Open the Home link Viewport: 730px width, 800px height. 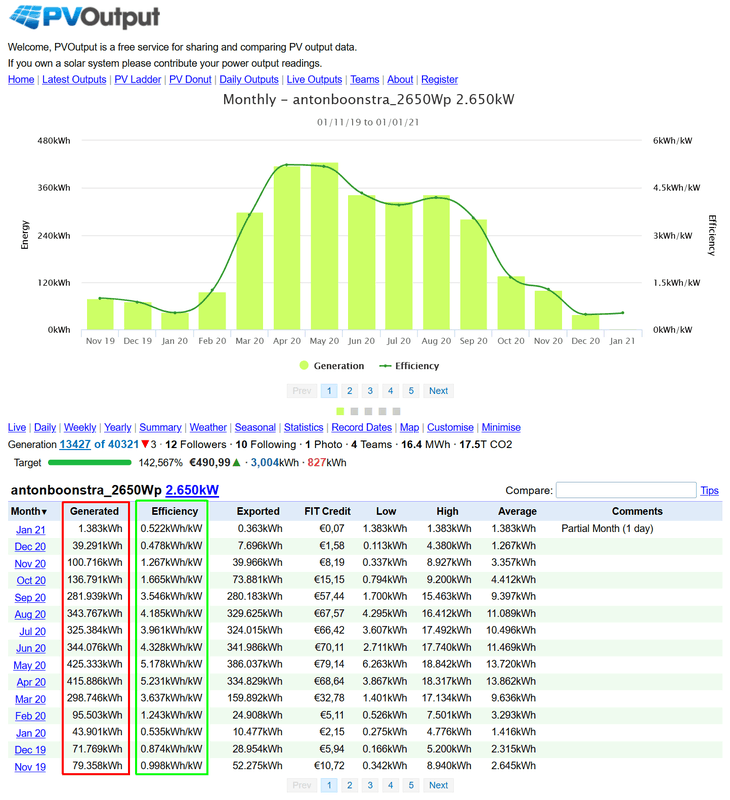[21, 80]
